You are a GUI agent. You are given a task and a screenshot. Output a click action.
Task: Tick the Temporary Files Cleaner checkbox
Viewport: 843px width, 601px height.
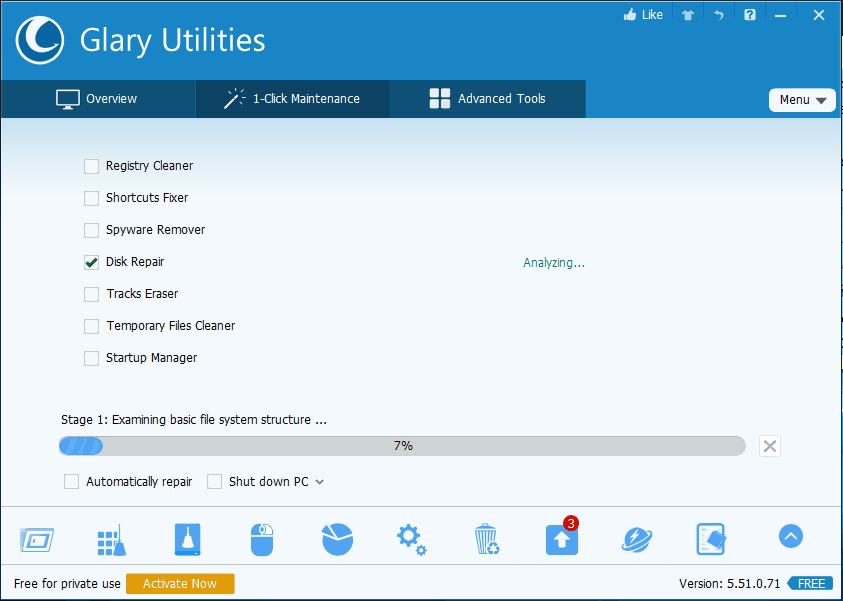tap(91, 326)
